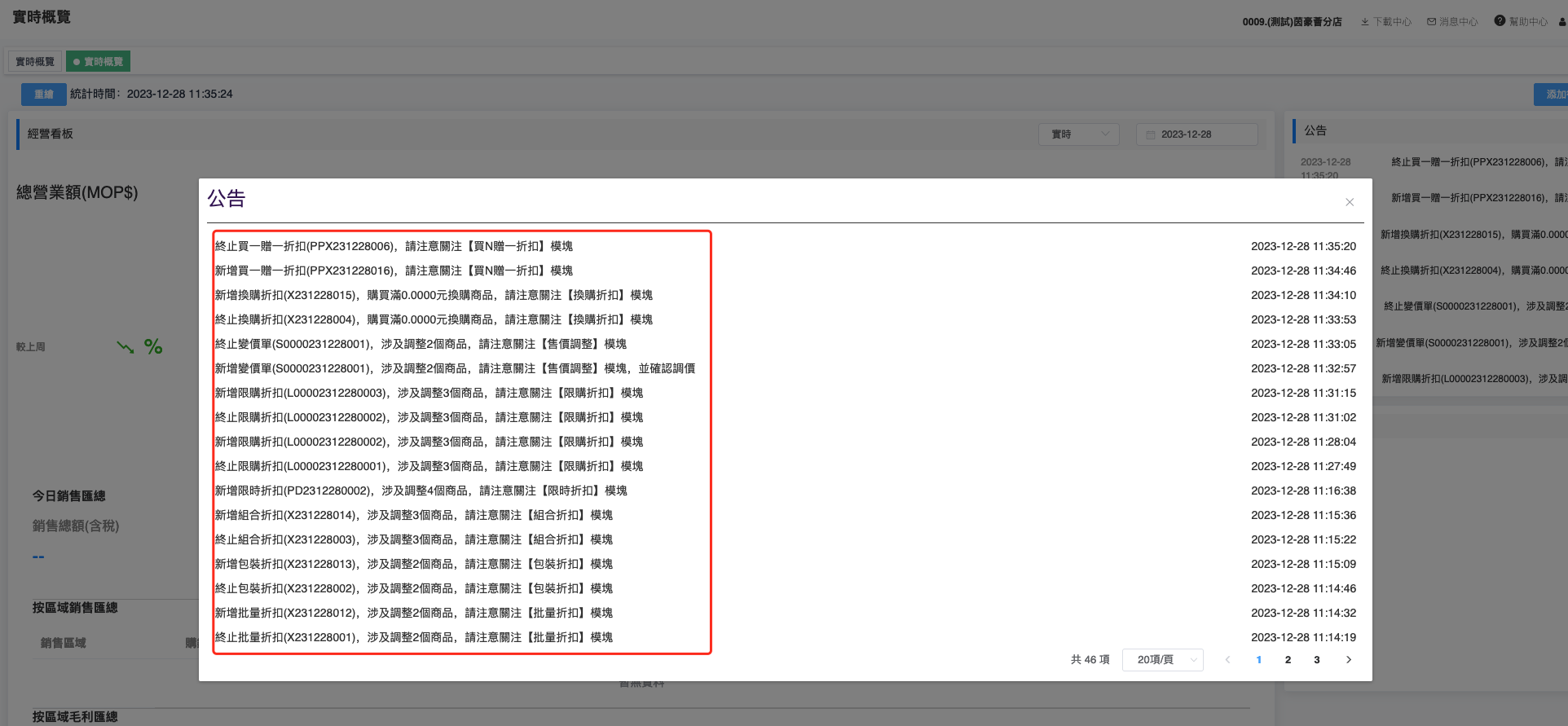The image size is (1568, 726).
Task: Open announcement 新增限時折扣 PD2312280002
Action: point(421,491)
